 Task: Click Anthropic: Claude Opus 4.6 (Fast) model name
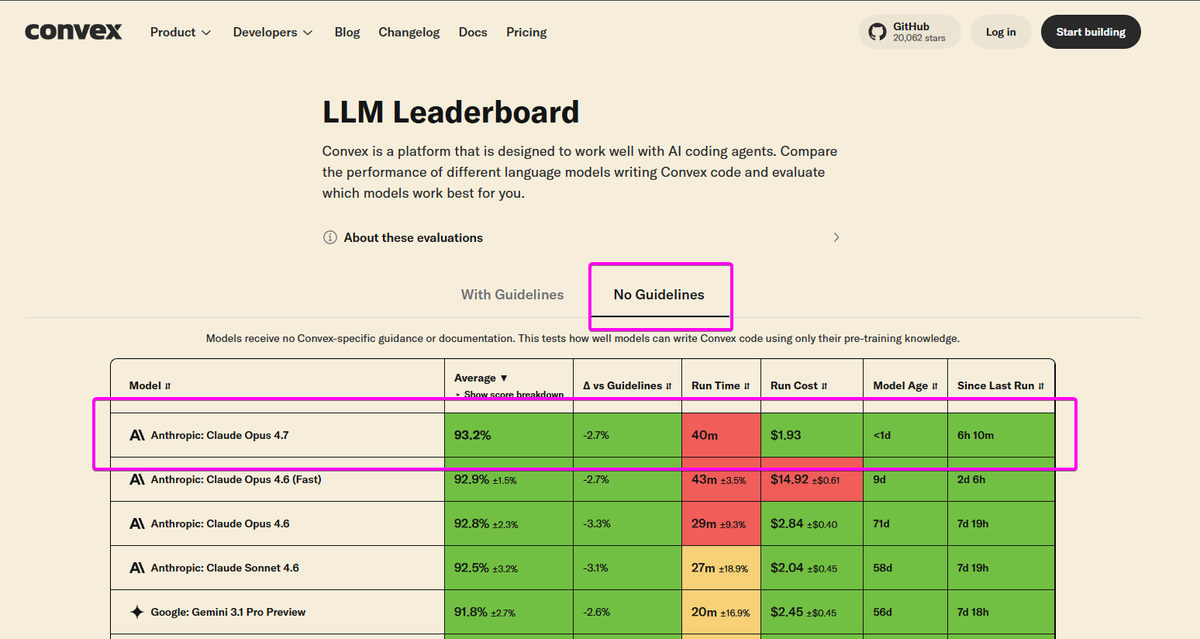(236, 480)
